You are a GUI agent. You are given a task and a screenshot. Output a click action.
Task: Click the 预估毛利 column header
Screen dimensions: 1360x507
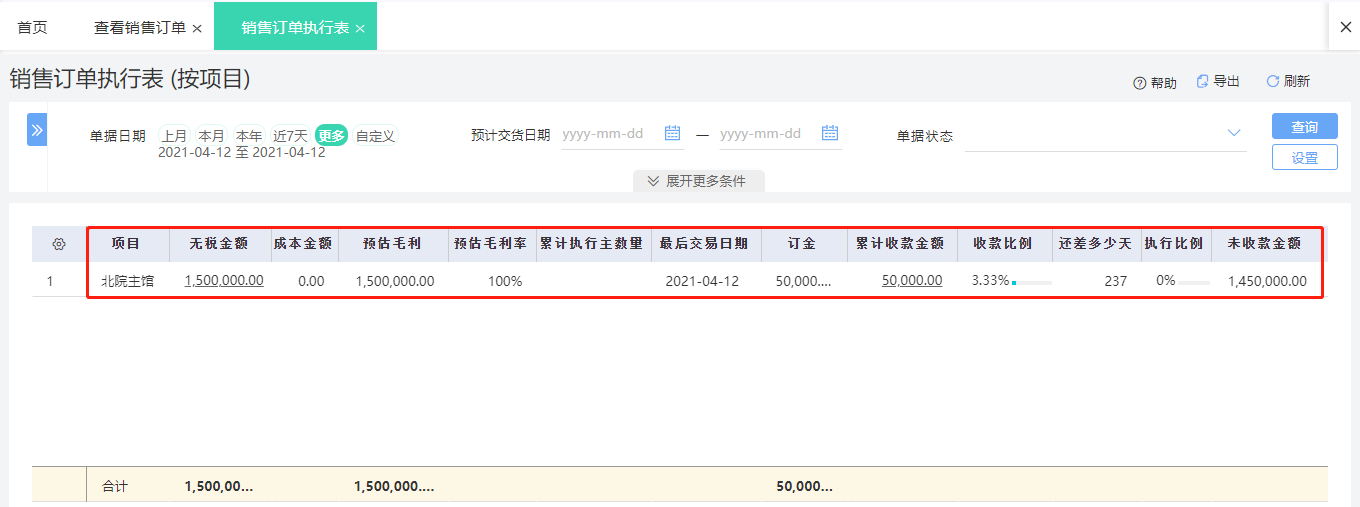click(x=392, y=244)
